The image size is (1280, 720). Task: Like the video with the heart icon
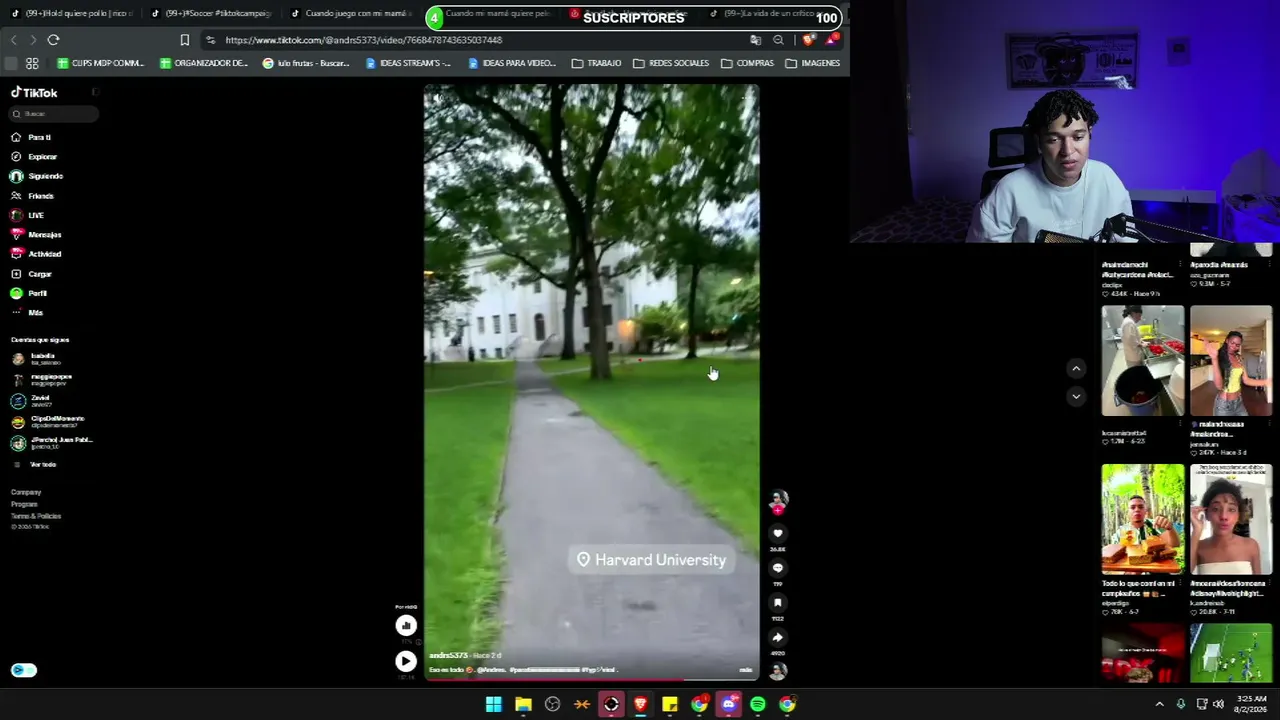click(x=778, y=534)
